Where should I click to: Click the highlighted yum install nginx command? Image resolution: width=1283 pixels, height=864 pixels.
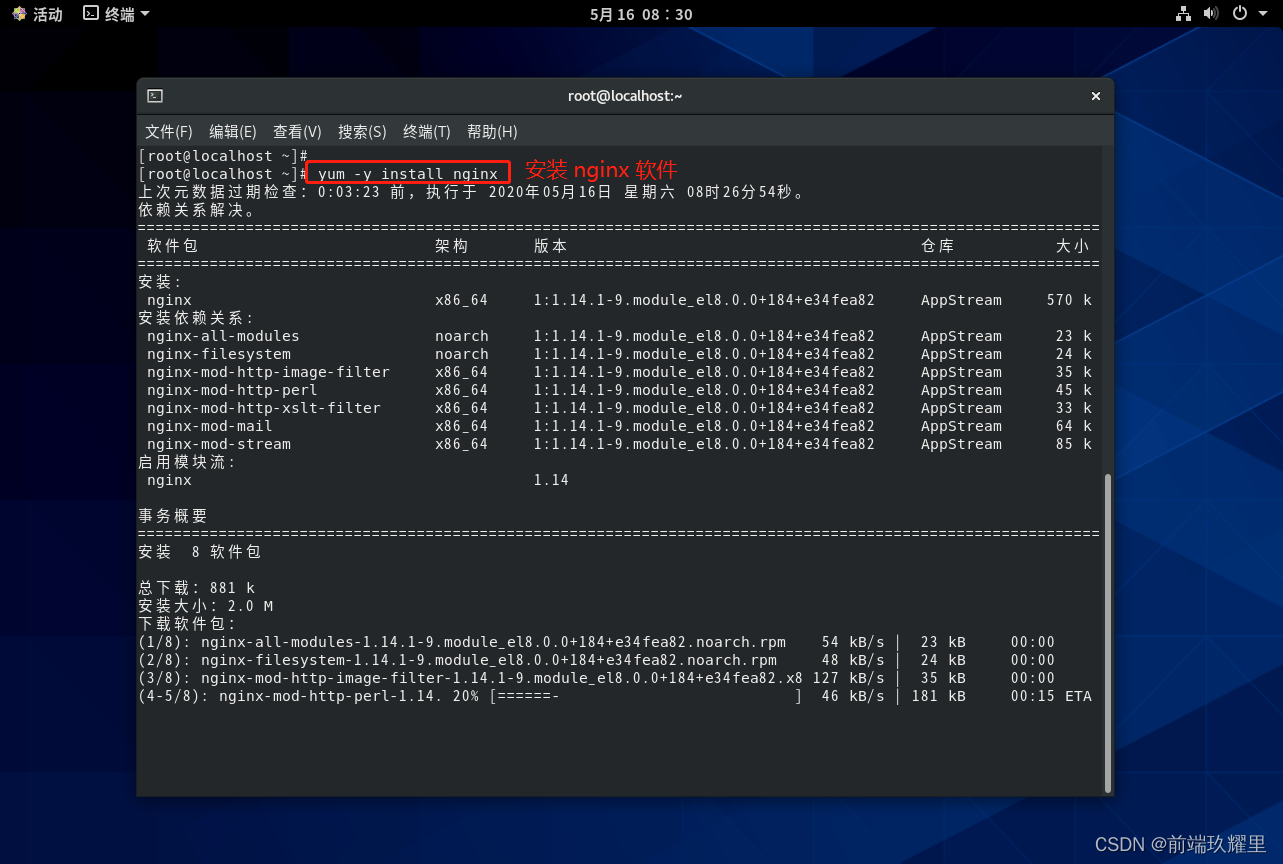click(407, 172)
